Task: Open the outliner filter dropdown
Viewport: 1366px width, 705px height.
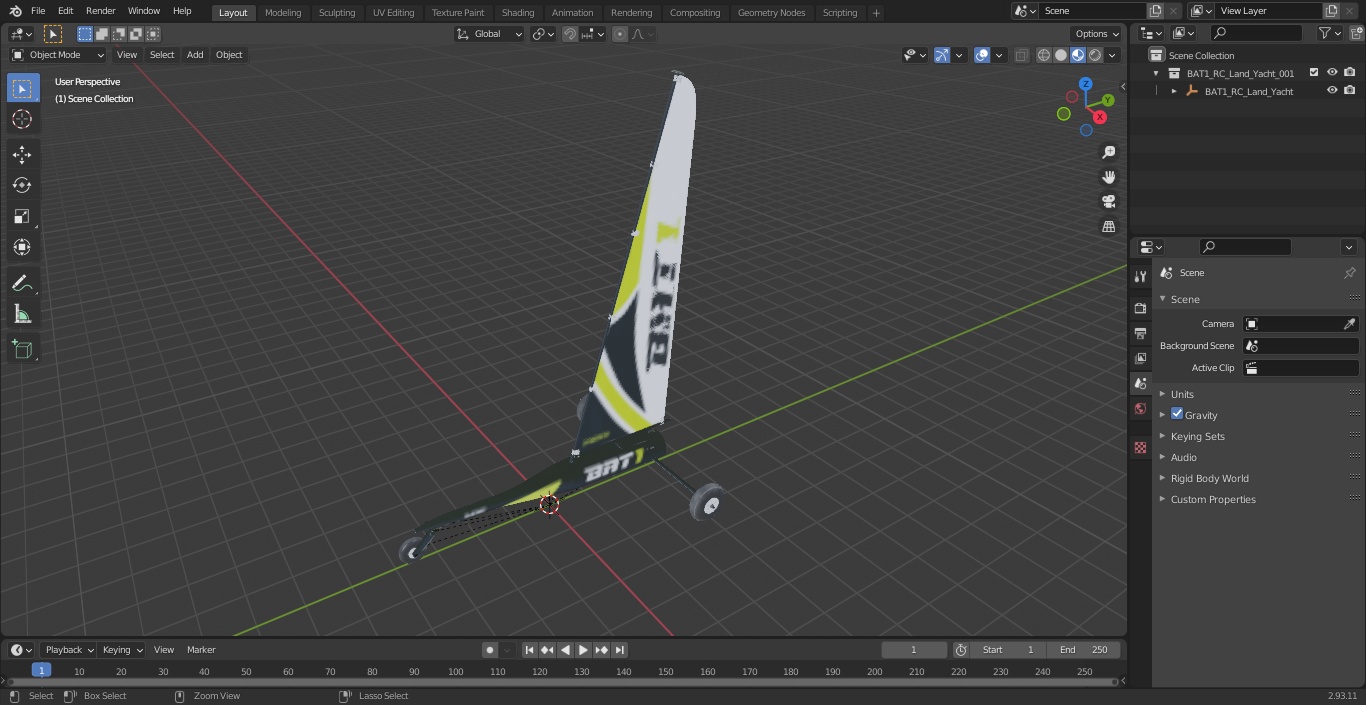Action: (1329, 33)
